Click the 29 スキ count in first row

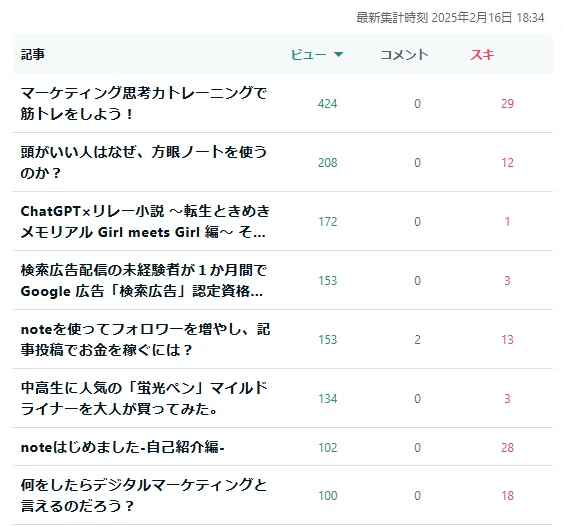[x=507, y=104]
